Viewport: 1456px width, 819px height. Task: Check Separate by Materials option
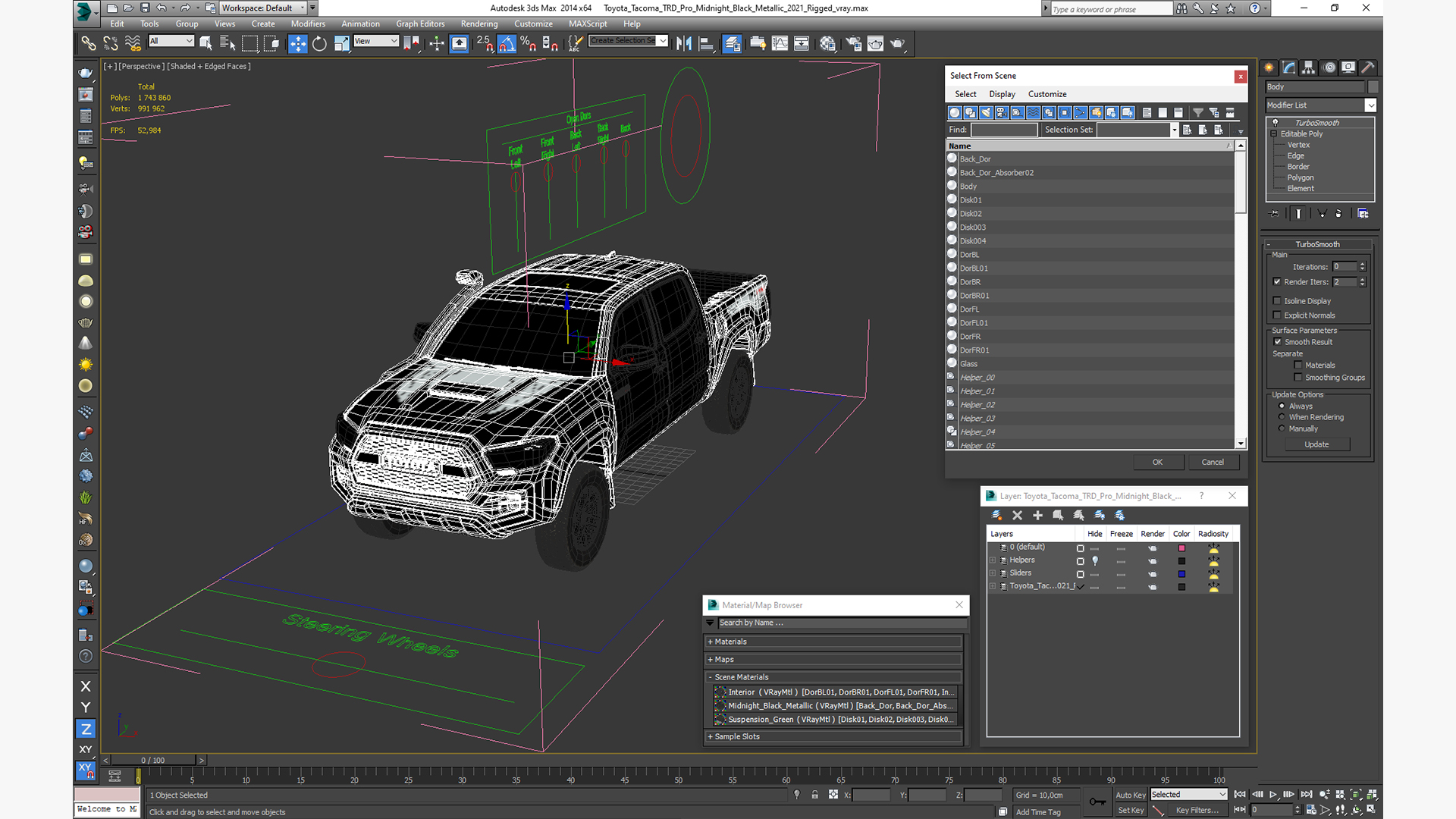(x=1298, y=366)
